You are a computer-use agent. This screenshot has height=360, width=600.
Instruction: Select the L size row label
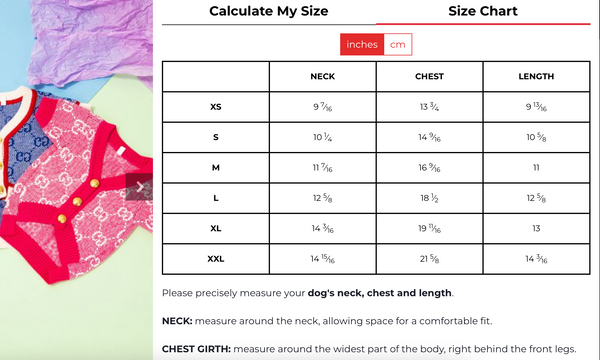216,198
